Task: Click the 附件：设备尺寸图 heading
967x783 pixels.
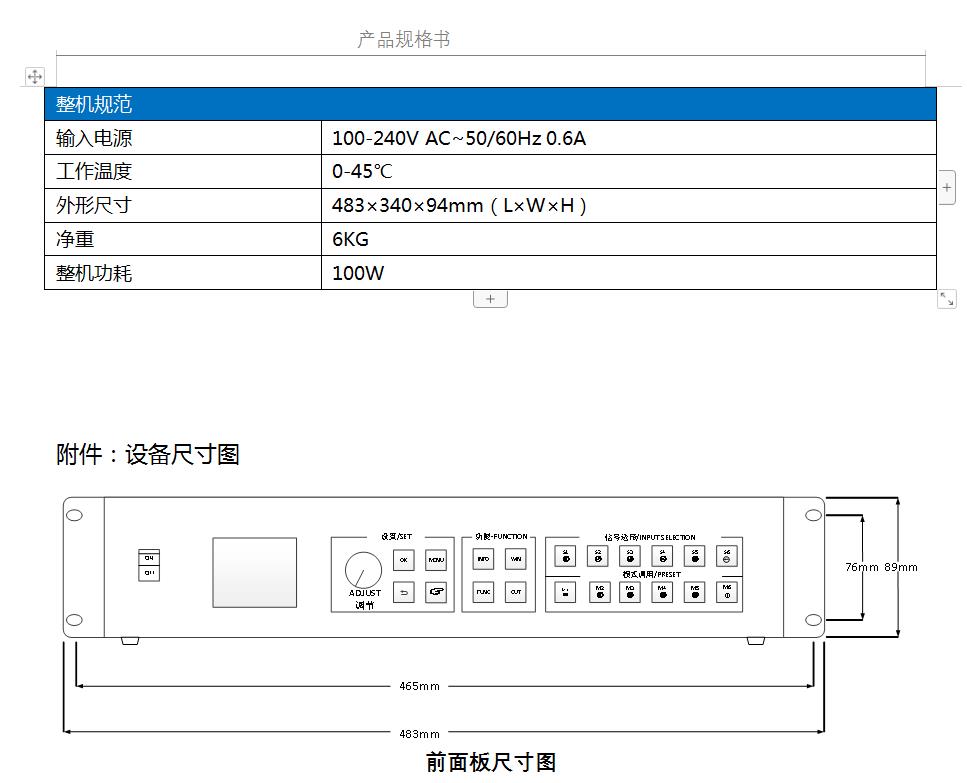Action: [148, 455]
